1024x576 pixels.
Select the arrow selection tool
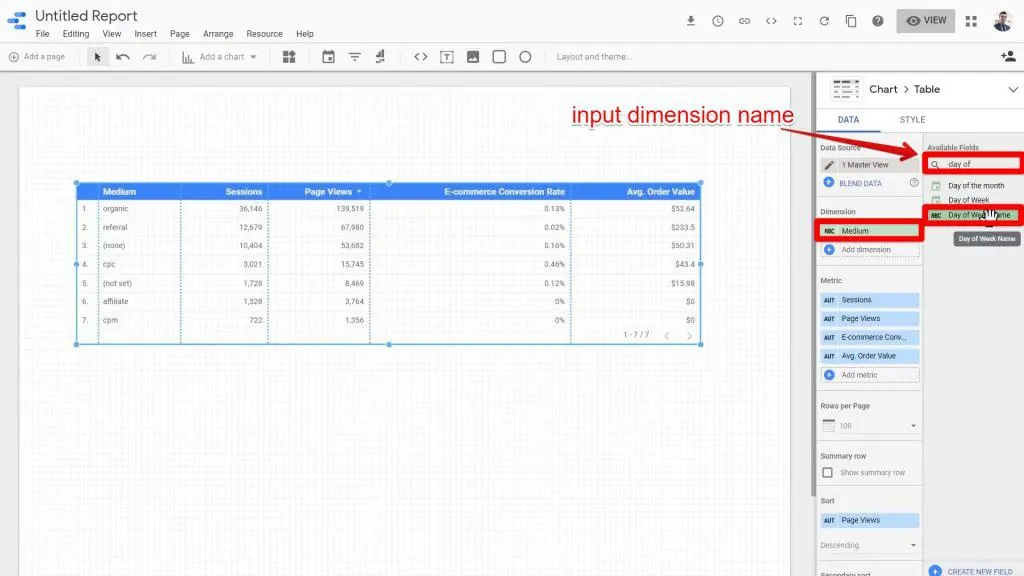(x=97, y=57)
